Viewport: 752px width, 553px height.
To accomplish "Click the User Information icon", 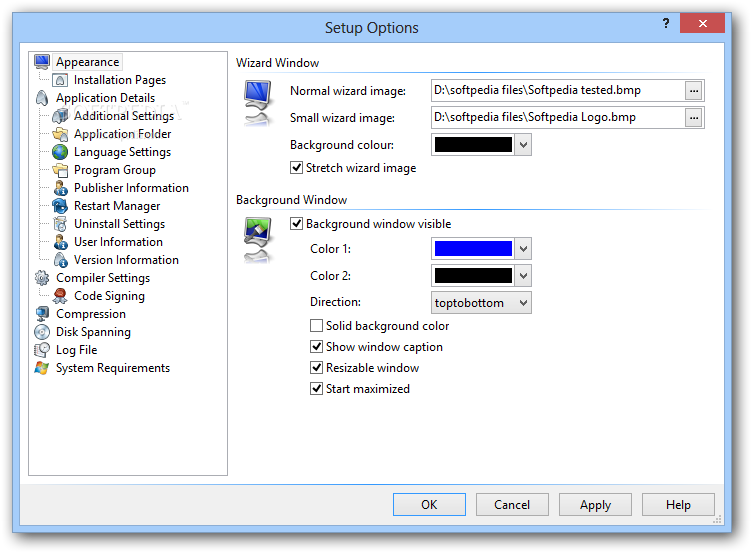I will (x=60, y=242).
